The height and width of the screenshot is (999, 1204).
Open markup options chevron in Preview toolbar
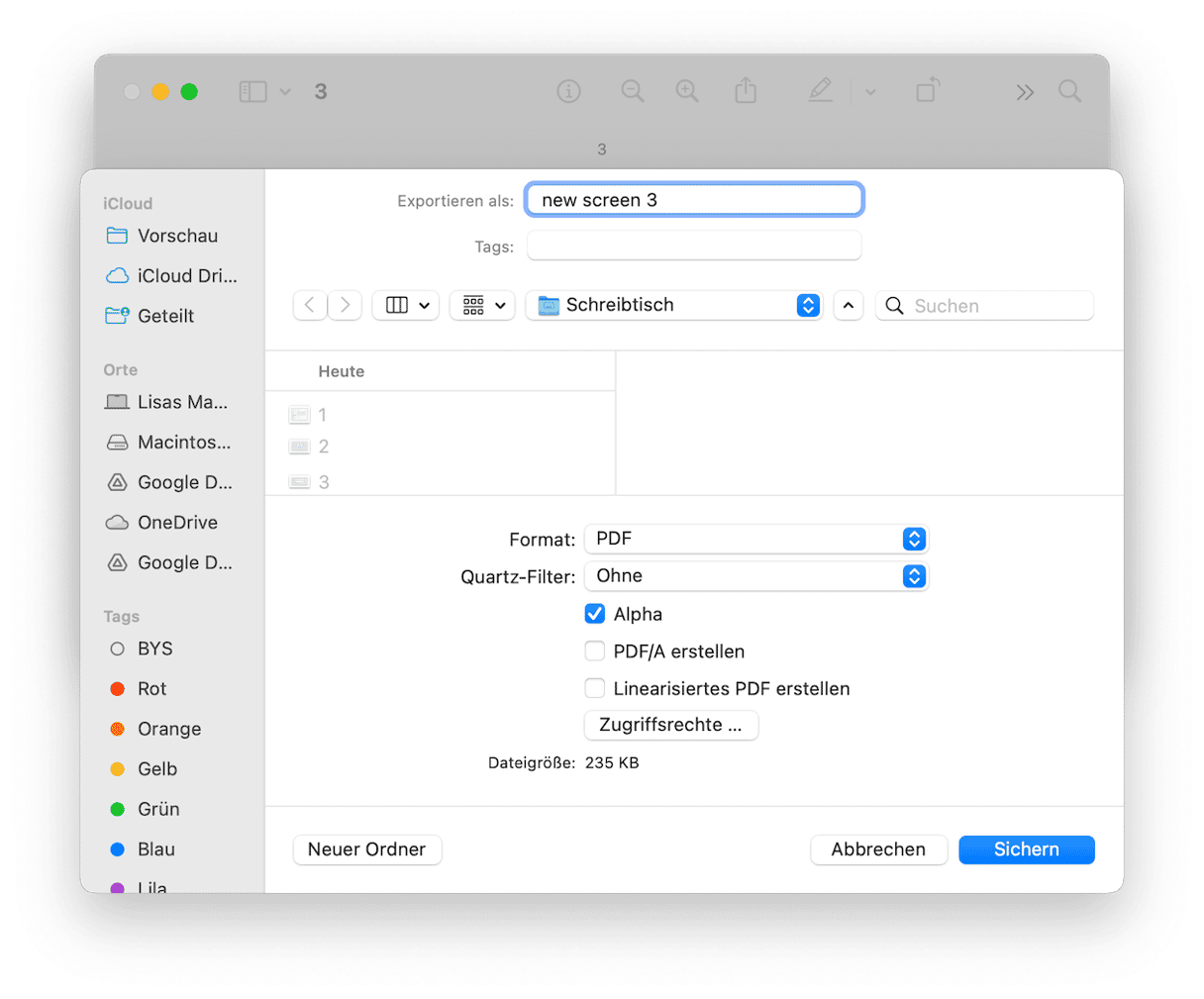pos(870,92)
